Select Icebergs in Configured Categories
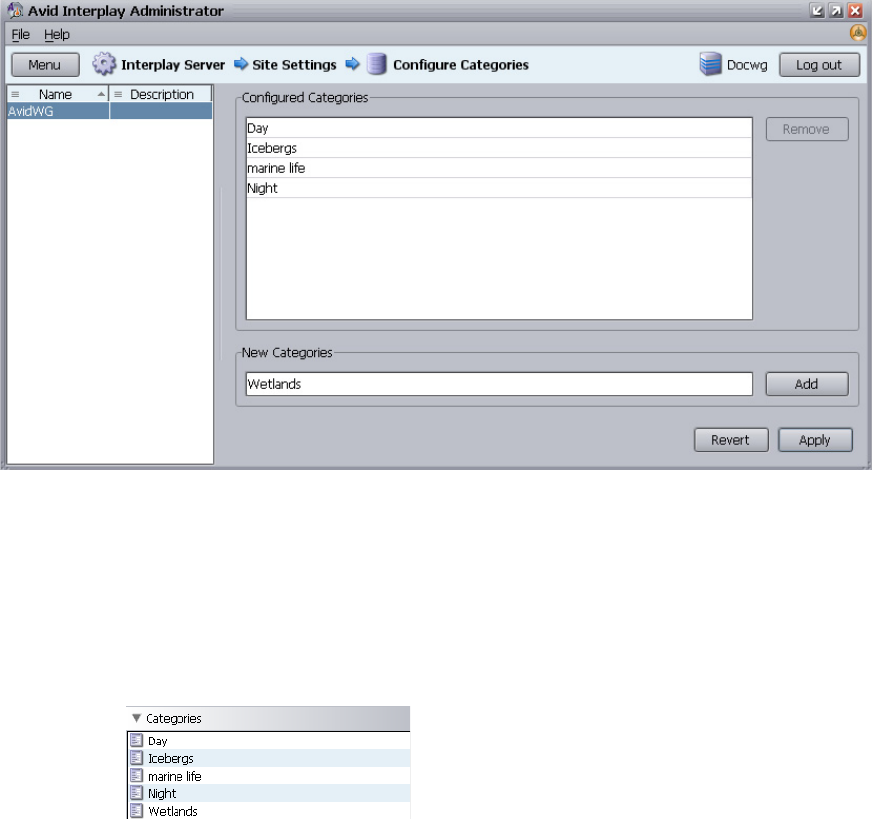The image size is (872, 819). point(499,148)
